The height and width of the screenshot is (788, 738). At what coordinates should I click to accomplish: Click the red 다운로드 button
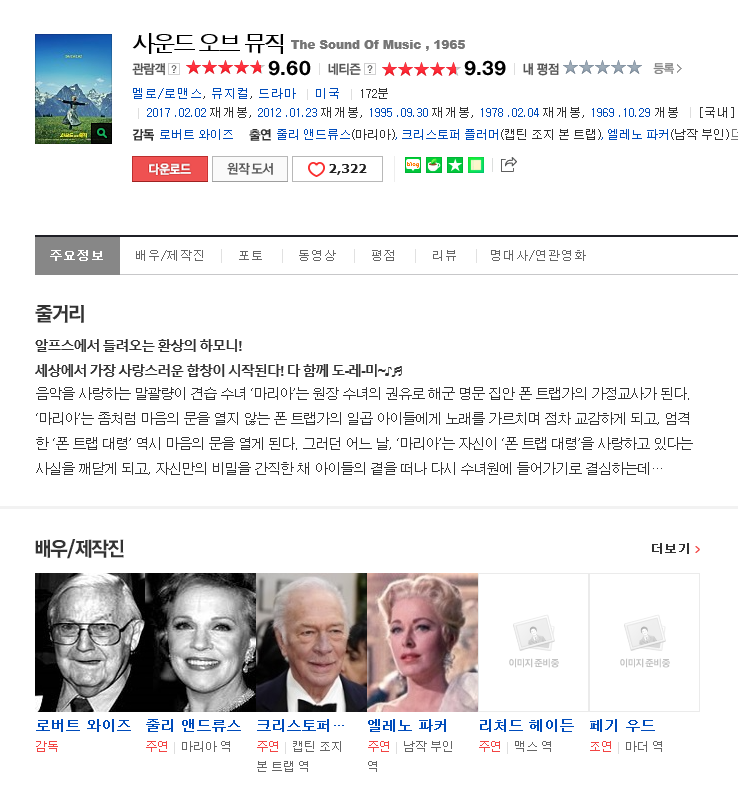[170, 169]
